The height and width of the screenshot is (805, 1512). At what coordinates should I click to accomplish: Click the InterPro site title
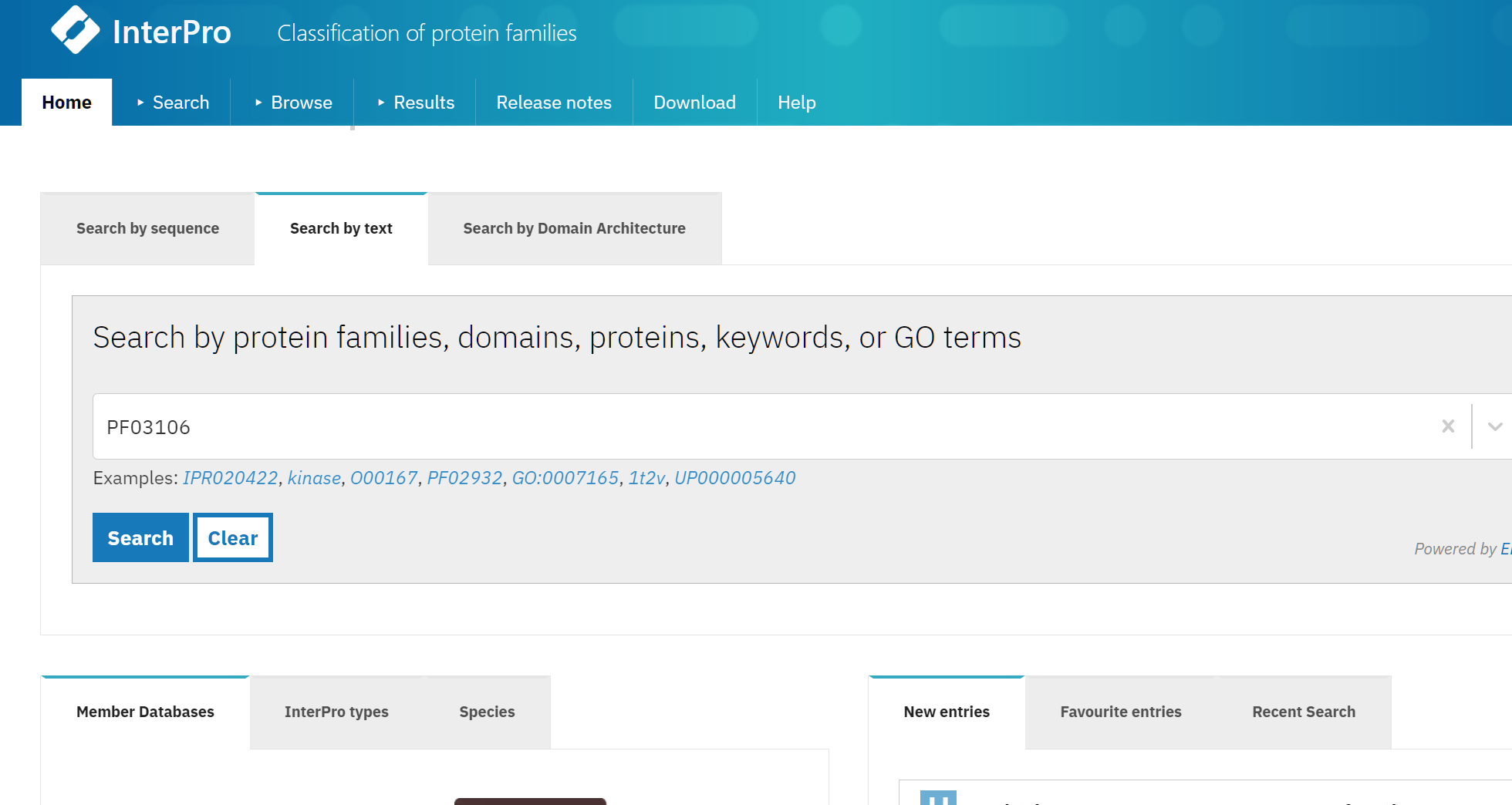pos(172,32)
